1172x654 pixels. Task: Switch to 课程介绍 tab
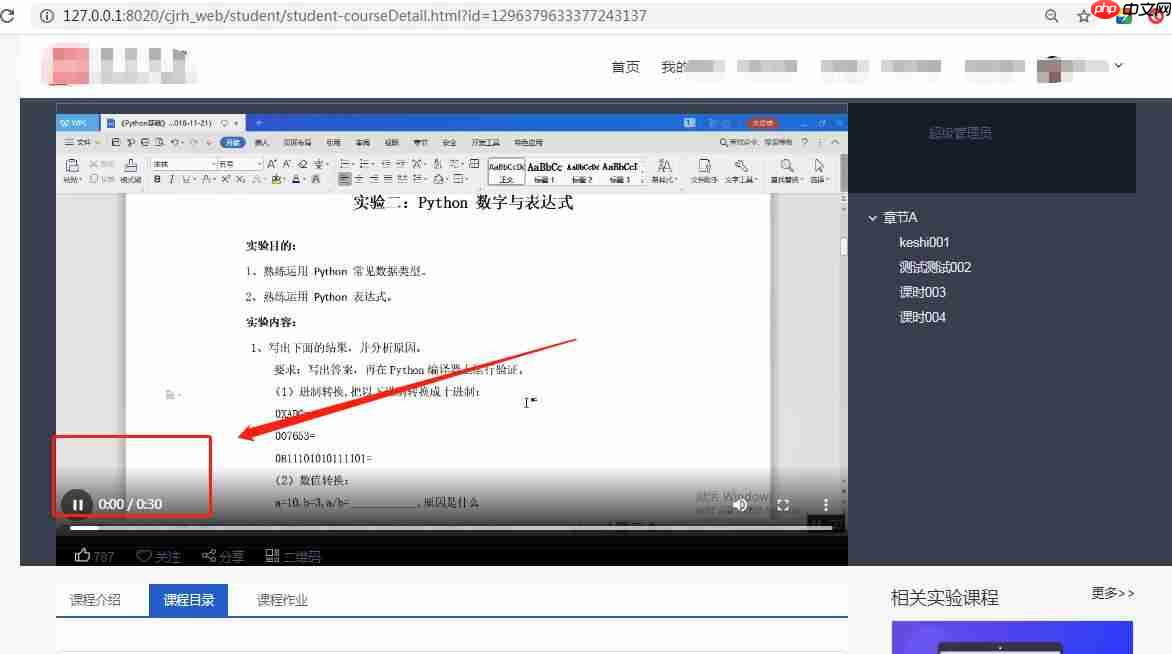(95, 600)
